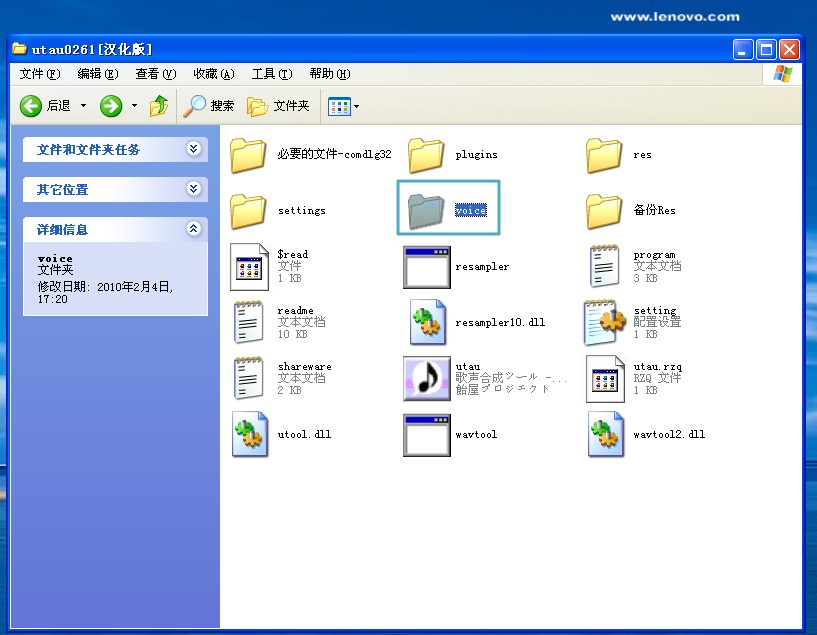Select the utool.dll file icon
The height and width of the screenshot is (635, 817).
point(250,434)
